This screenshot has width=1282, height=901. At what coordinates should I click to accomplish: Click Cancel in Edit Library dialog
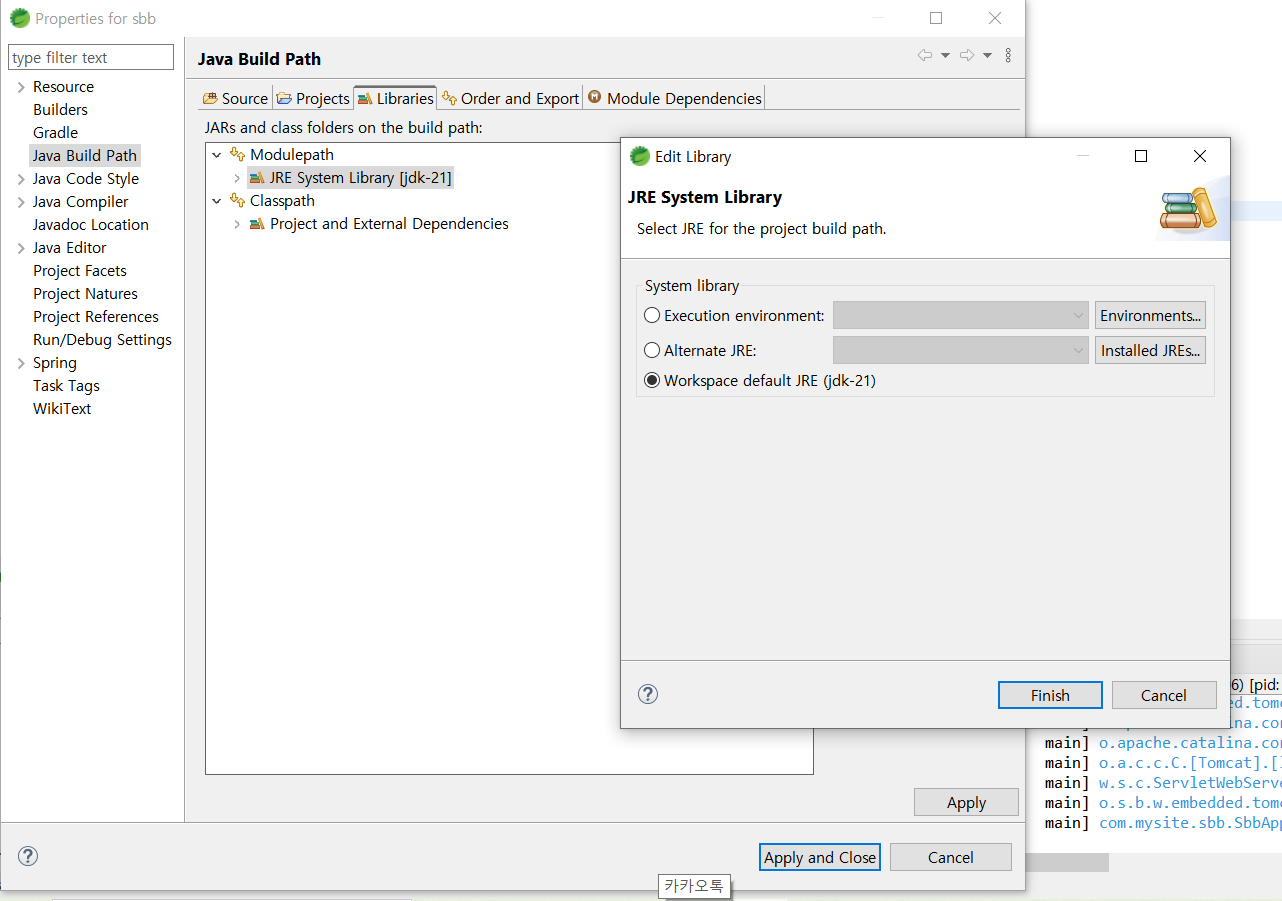1164,695
